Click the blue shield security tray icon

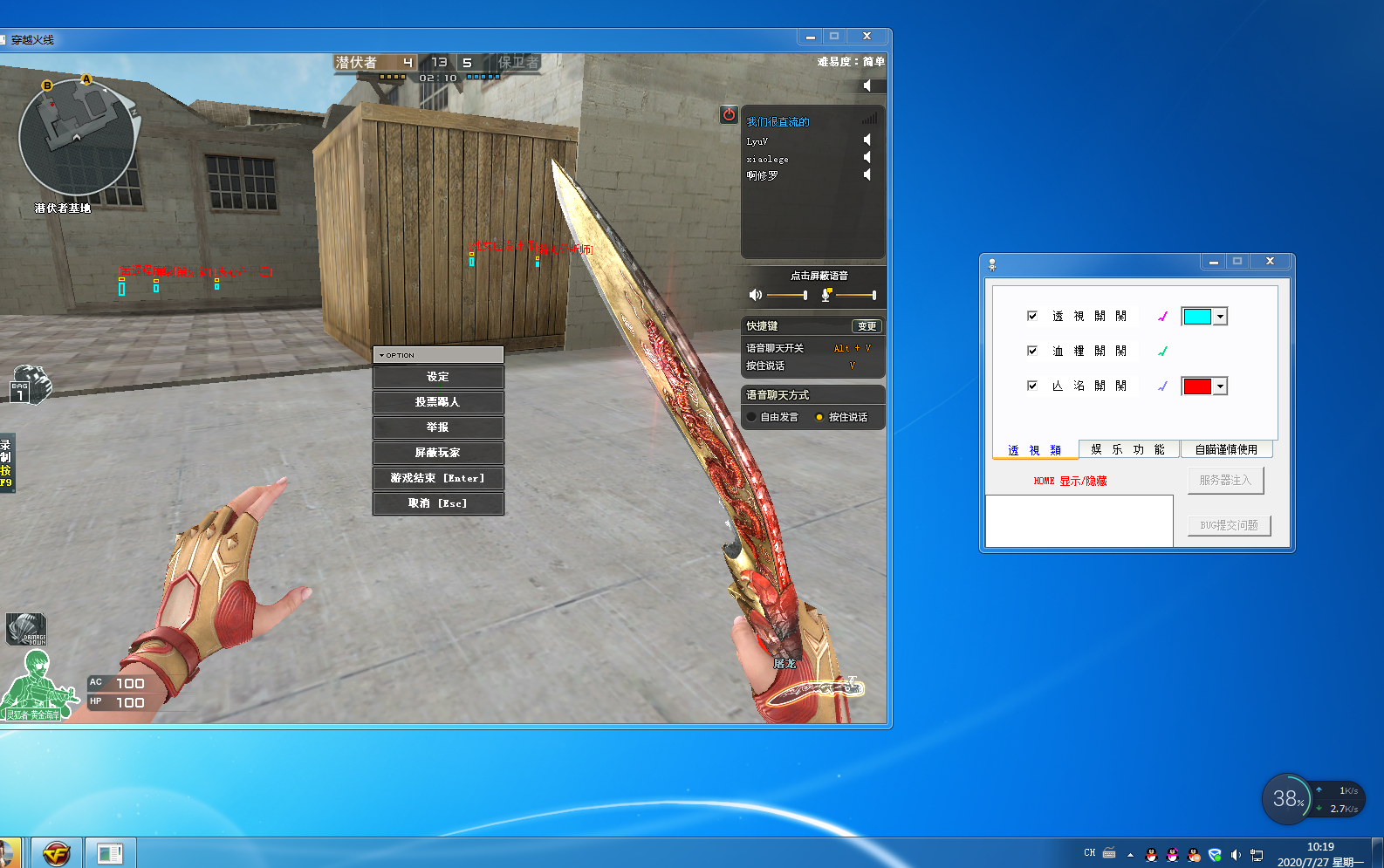1215,855
